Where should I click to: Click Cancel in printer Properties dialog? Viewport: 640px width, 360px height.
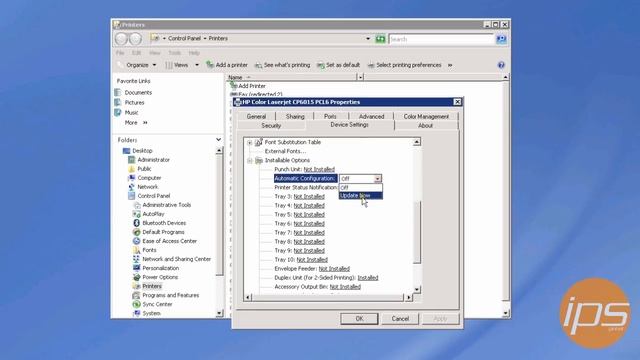(x=400, y=319)
